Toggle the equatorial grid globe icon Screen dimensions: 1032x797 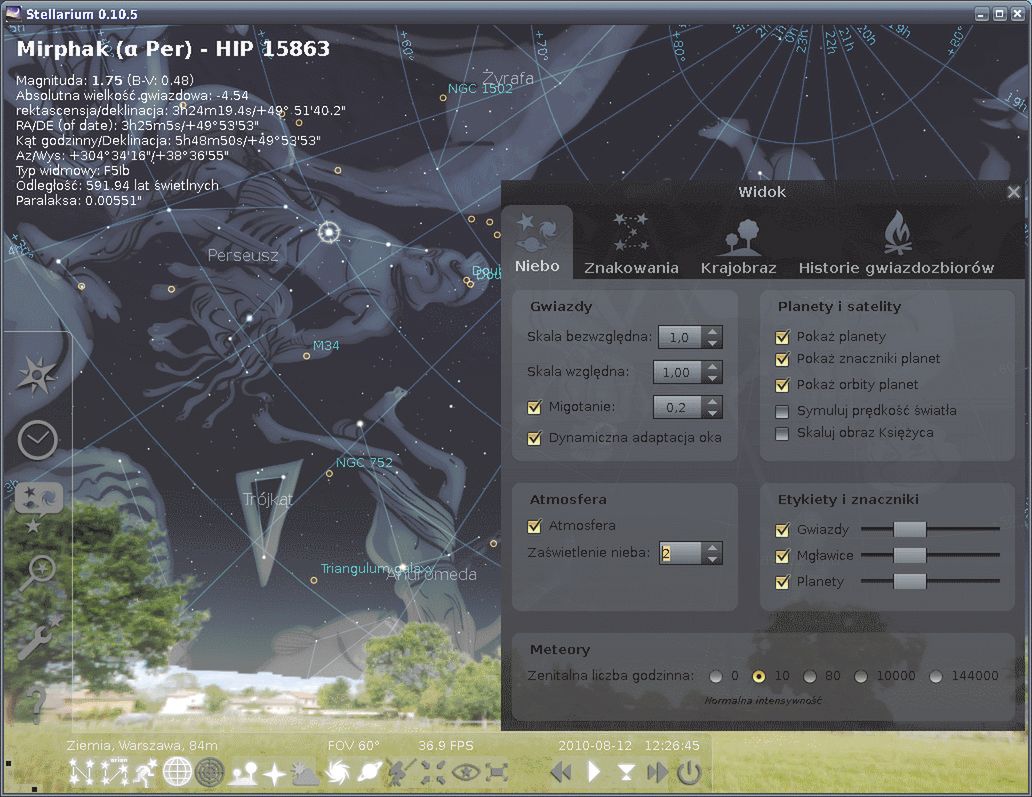(x=177, y=772)
